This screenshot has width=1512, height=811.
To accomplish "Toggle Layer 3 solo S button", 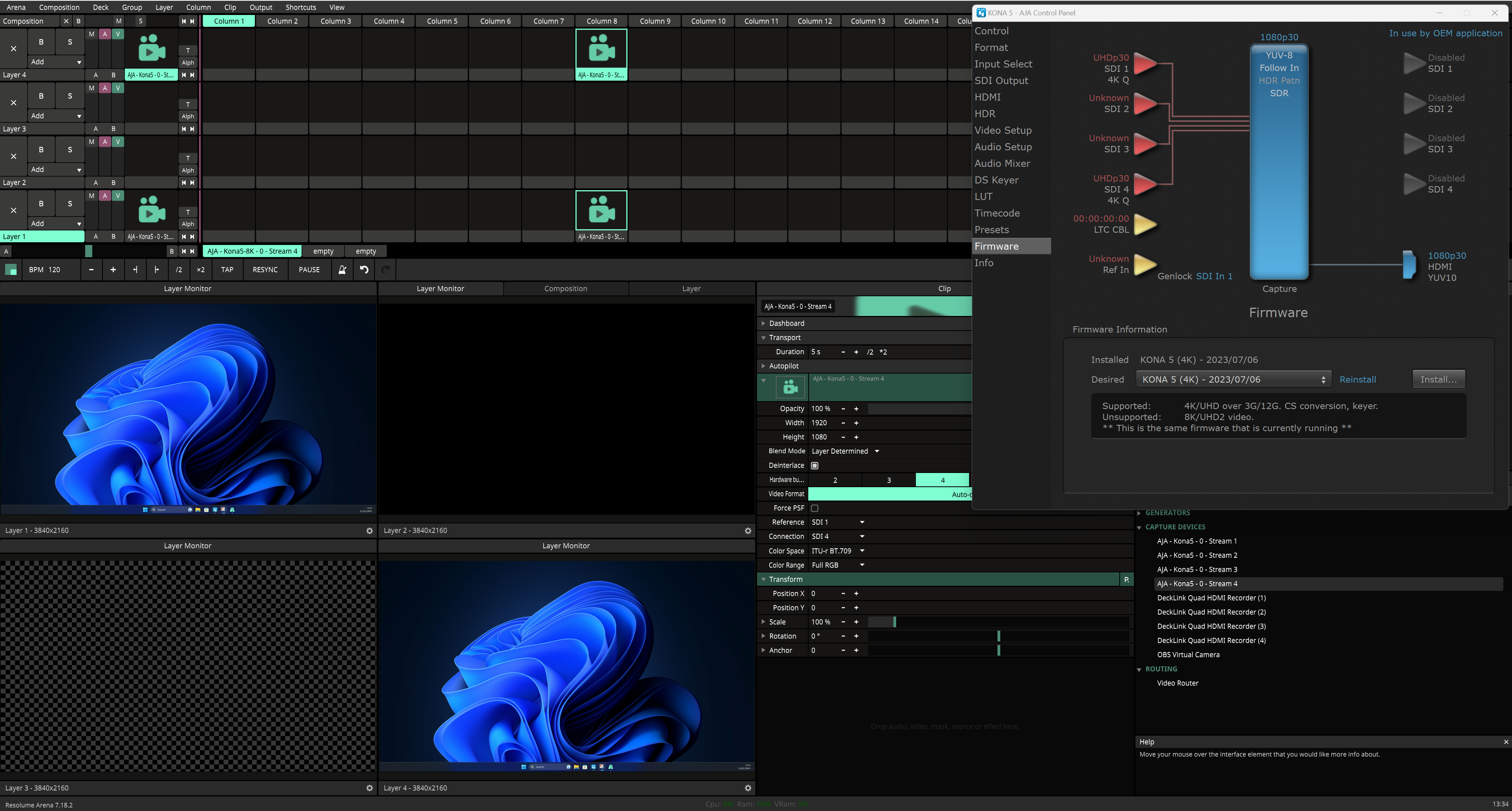I will (x=70, y=96).
